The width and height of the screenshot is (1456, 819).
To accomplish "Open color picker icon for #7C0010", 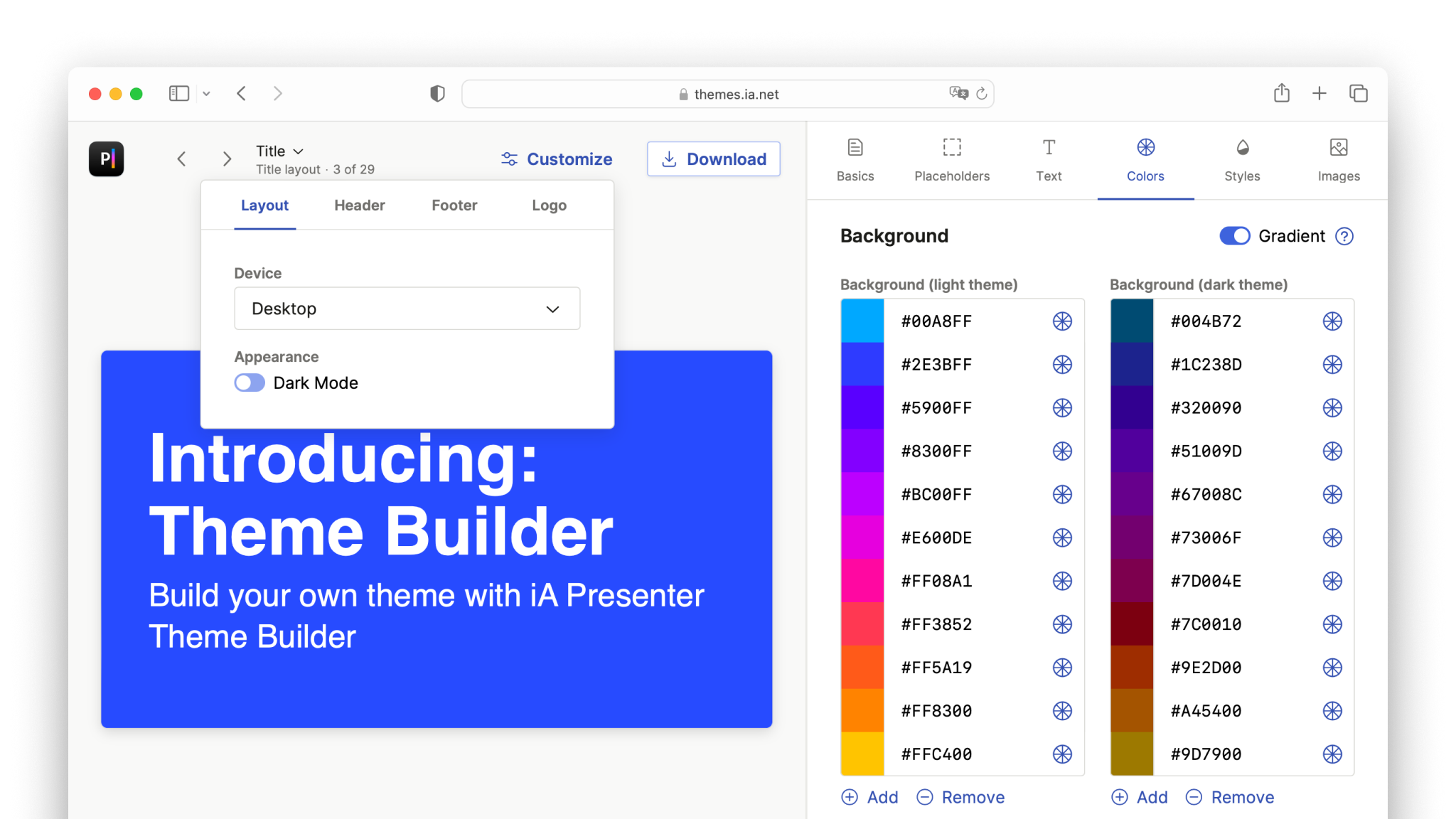I will tap(1332, 625).
